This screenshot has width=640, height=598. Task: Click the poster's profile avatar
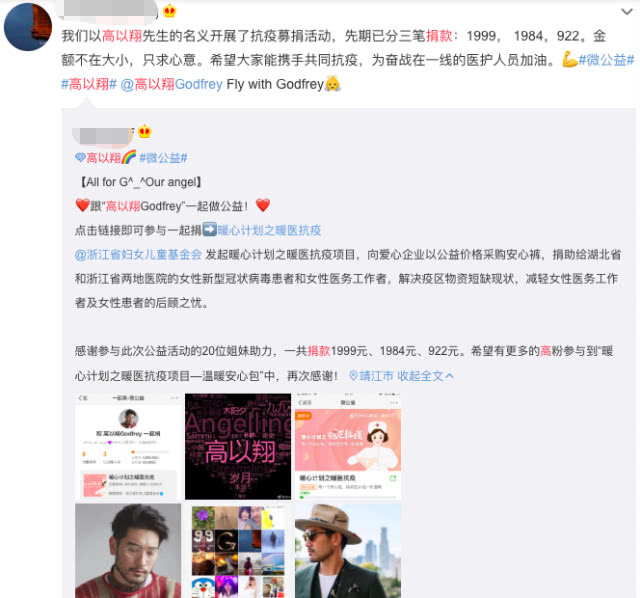28,27
